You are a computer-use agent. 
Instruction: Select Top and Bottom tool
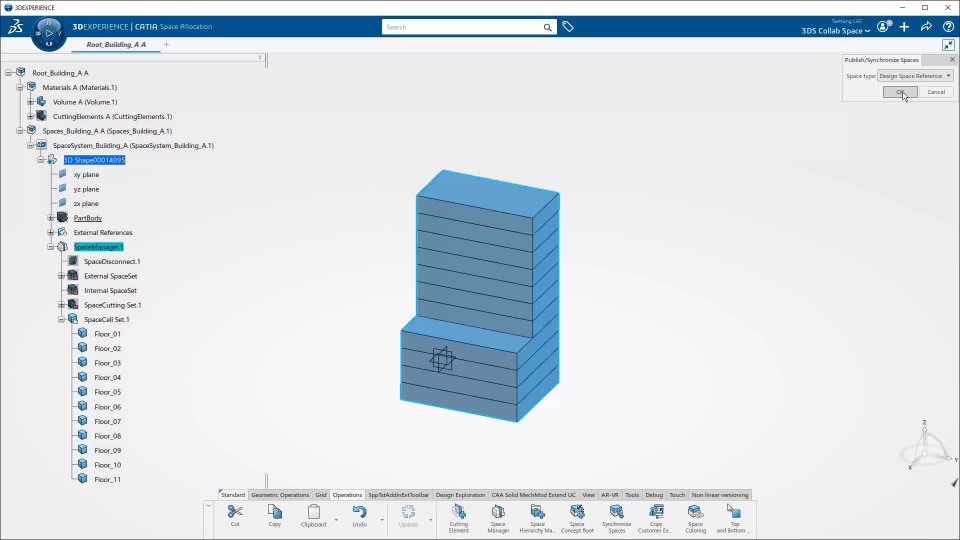pos(734,518)
